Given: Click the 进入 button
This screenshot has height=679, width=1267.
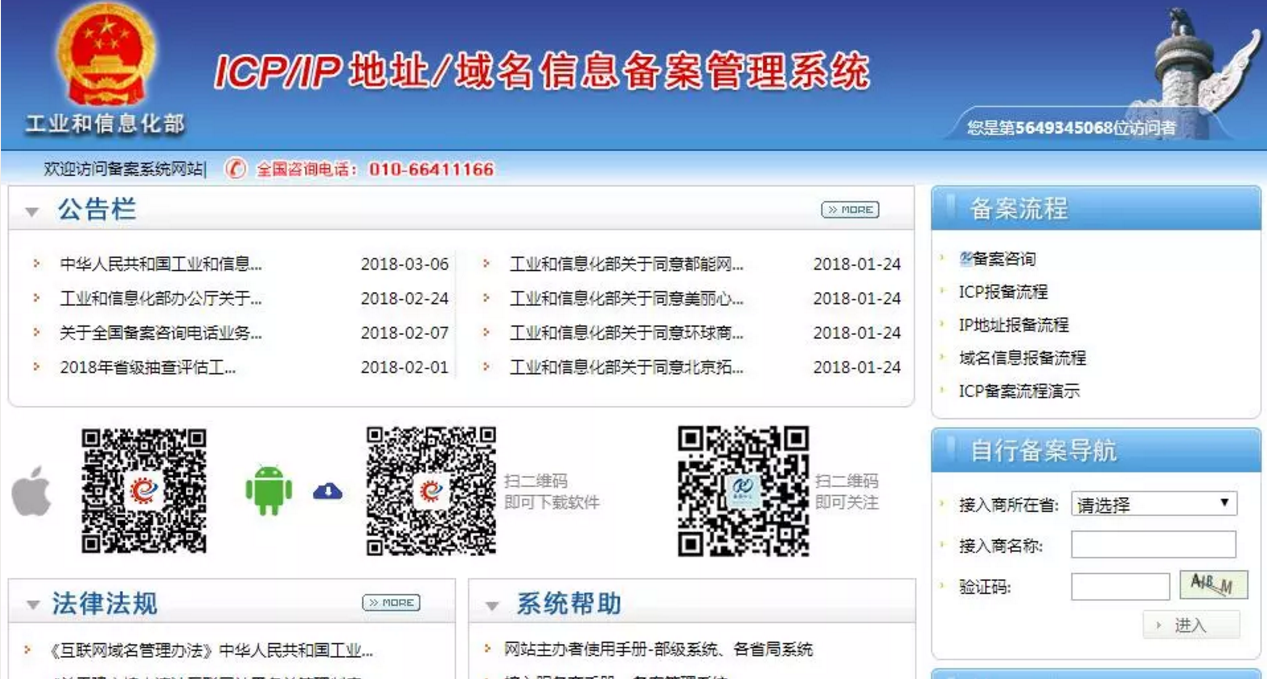Looking at the screenshot, I should [1191, 625].
